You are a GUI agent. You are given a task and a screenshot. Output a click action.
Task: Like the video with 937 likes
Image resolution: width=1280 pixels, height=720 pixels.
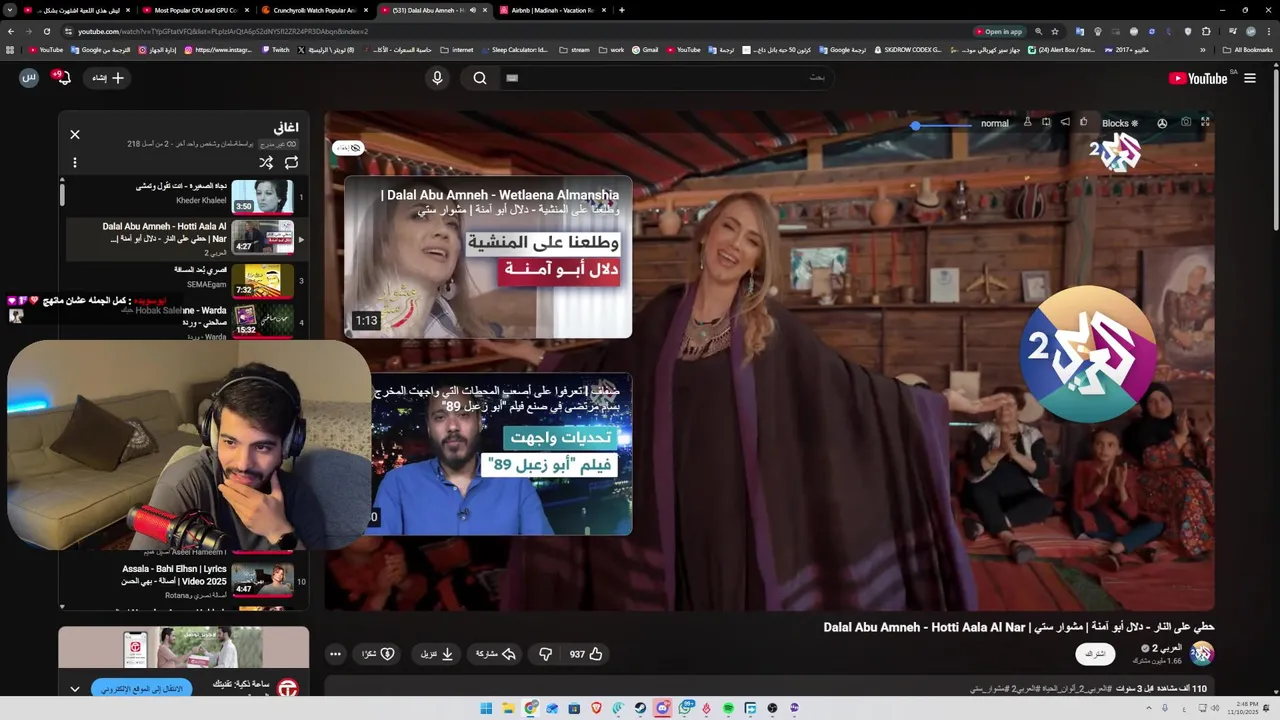point(586,654)
